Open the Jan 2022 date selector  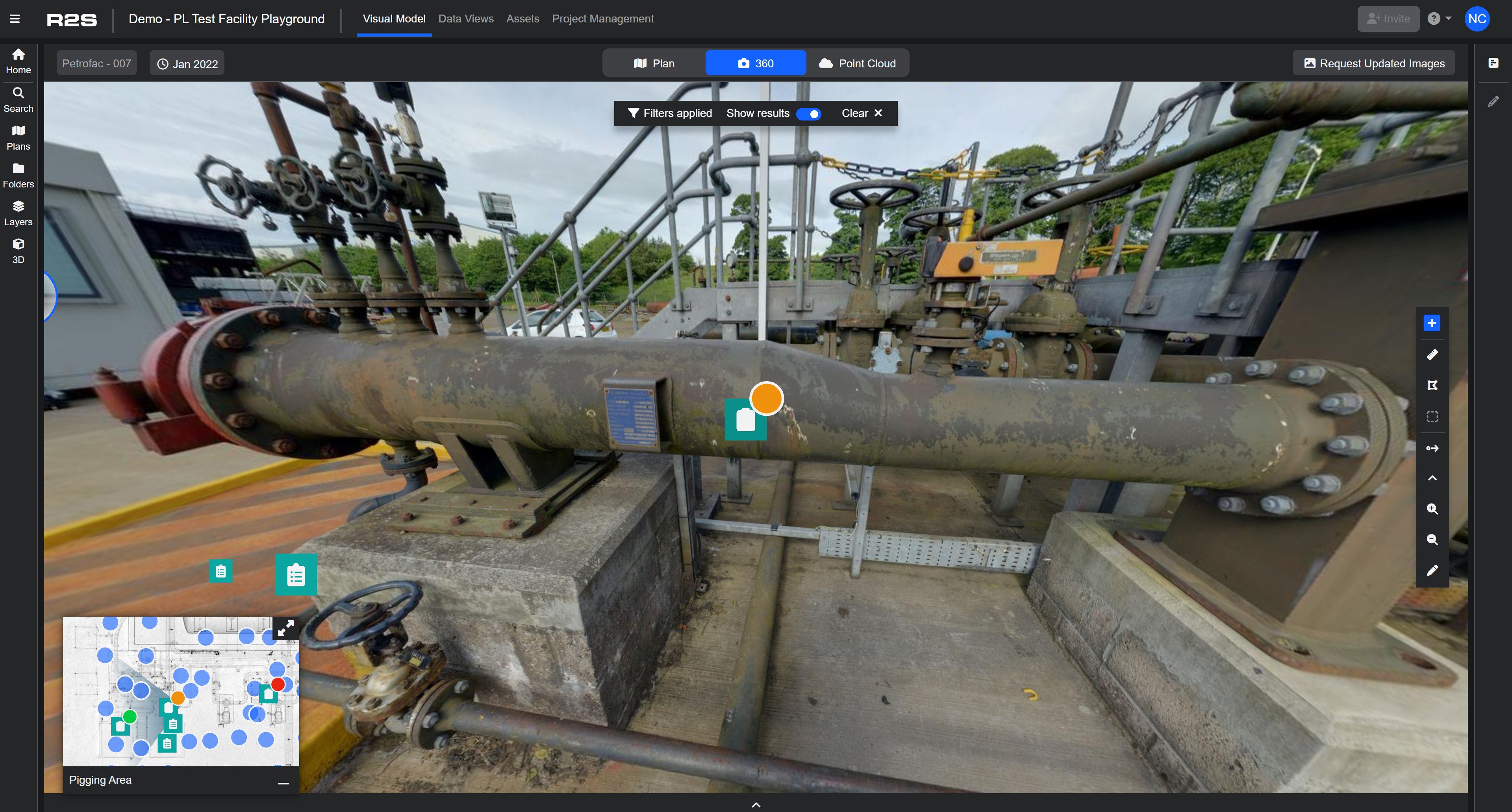point(187,63)
